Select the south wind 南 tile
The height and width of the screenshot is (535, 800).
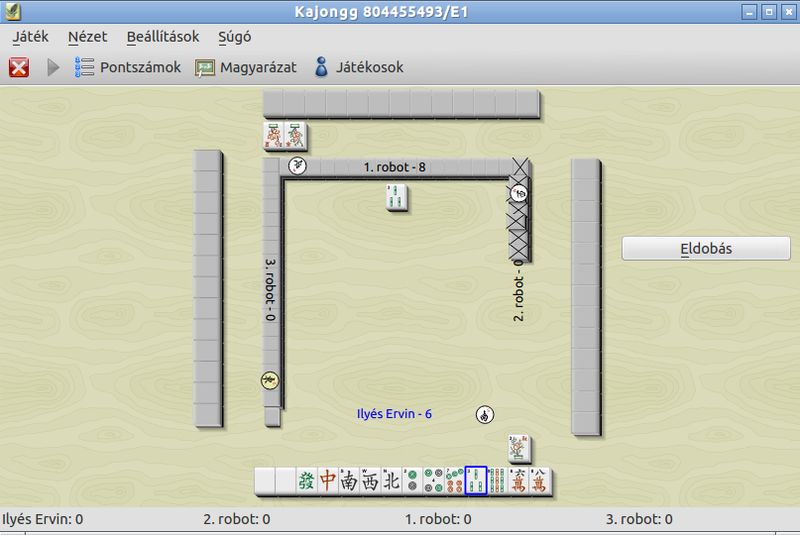(x=348, y=480)
